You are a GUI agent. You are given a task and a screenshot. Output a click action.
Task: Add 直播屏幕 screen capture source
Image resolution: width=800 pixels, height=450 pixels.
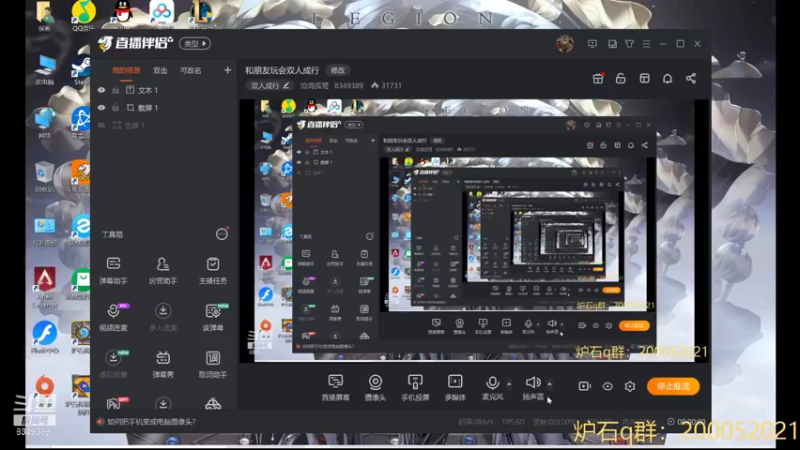coord(335,388)
